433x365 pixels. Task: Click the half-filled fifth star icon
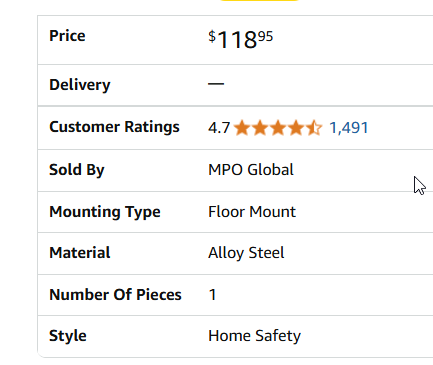click(314, 128)
